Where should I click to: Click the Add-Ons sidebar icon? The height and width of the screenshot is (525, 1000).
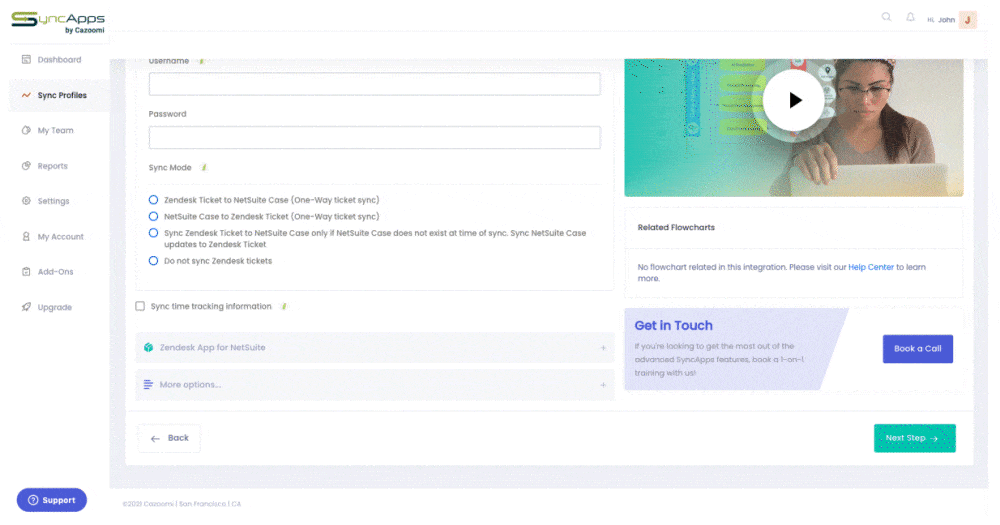[26, 272]
